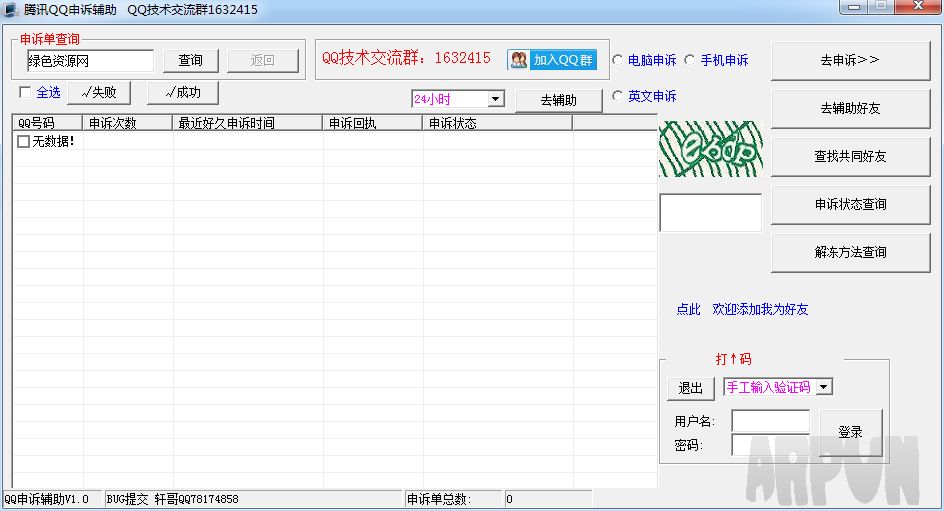
Task: Click the QQ号码 column header
Action: coord(48,123)
